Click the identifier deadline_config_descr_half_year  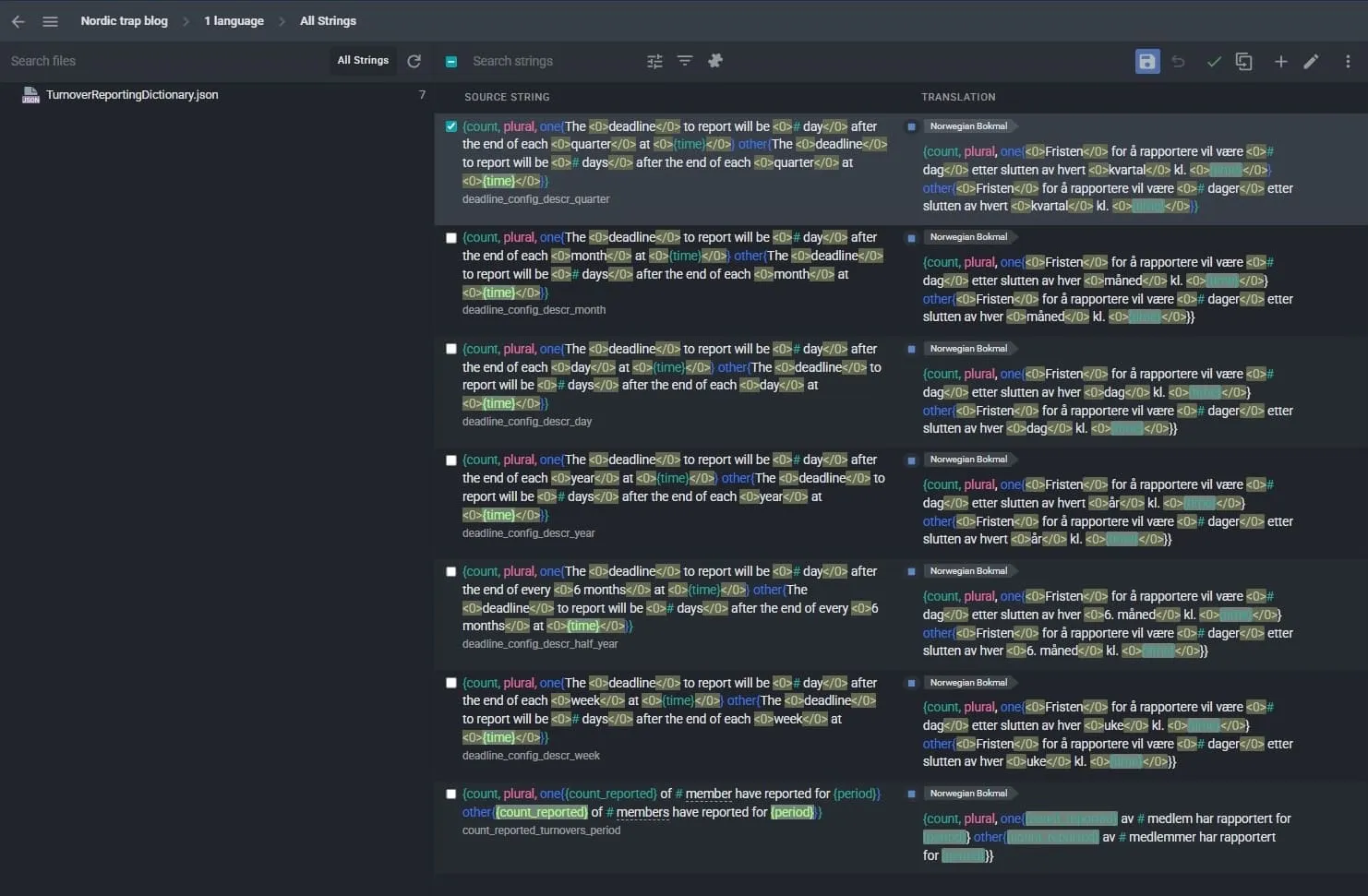(540, 644)
